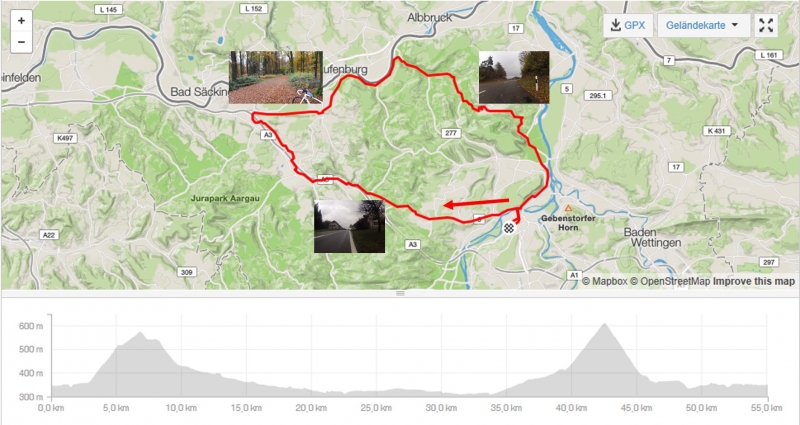Click the checkered finish flag marker

point(509,228)
